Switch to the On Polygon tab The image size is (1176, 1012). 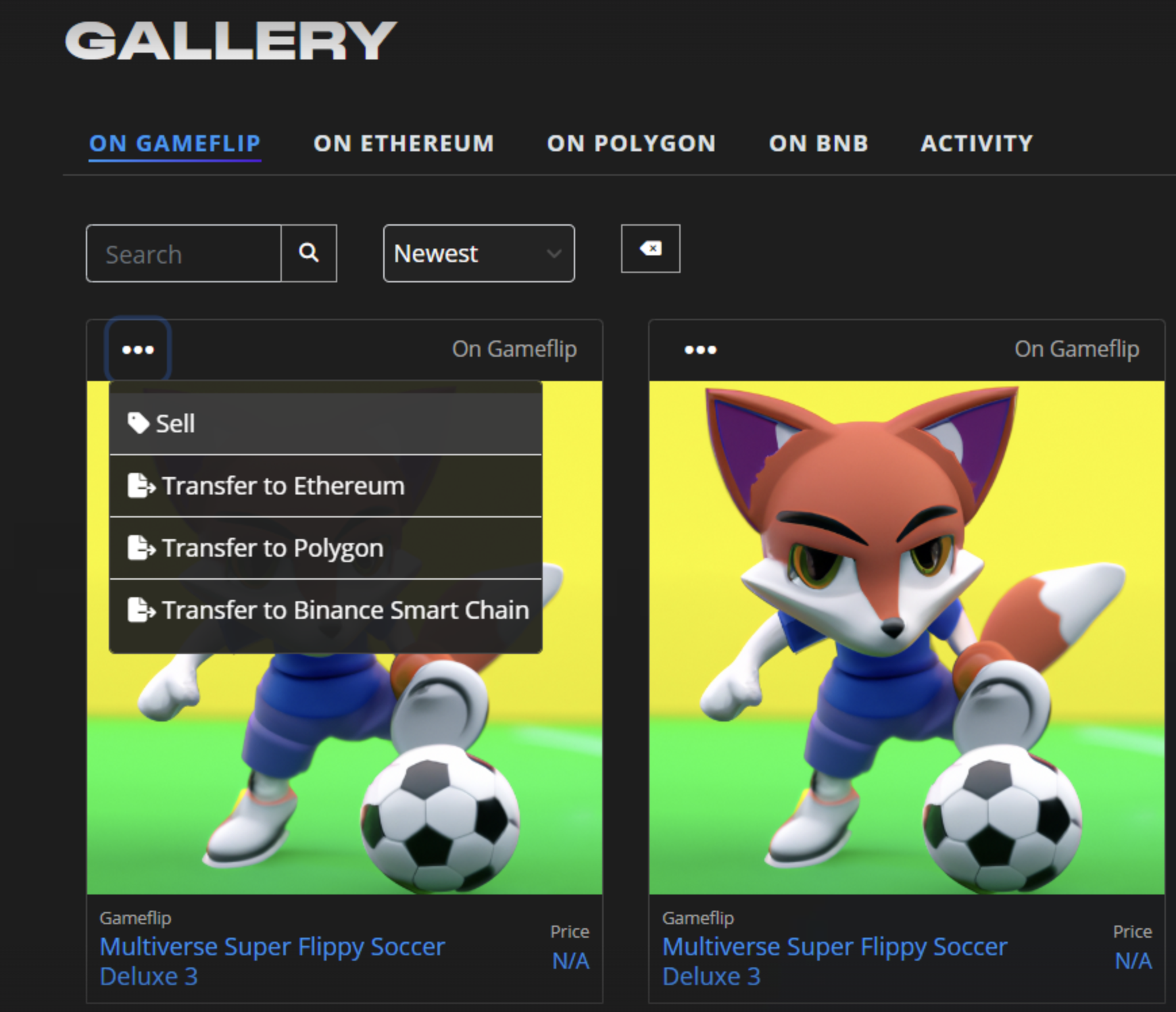point(631,143)
